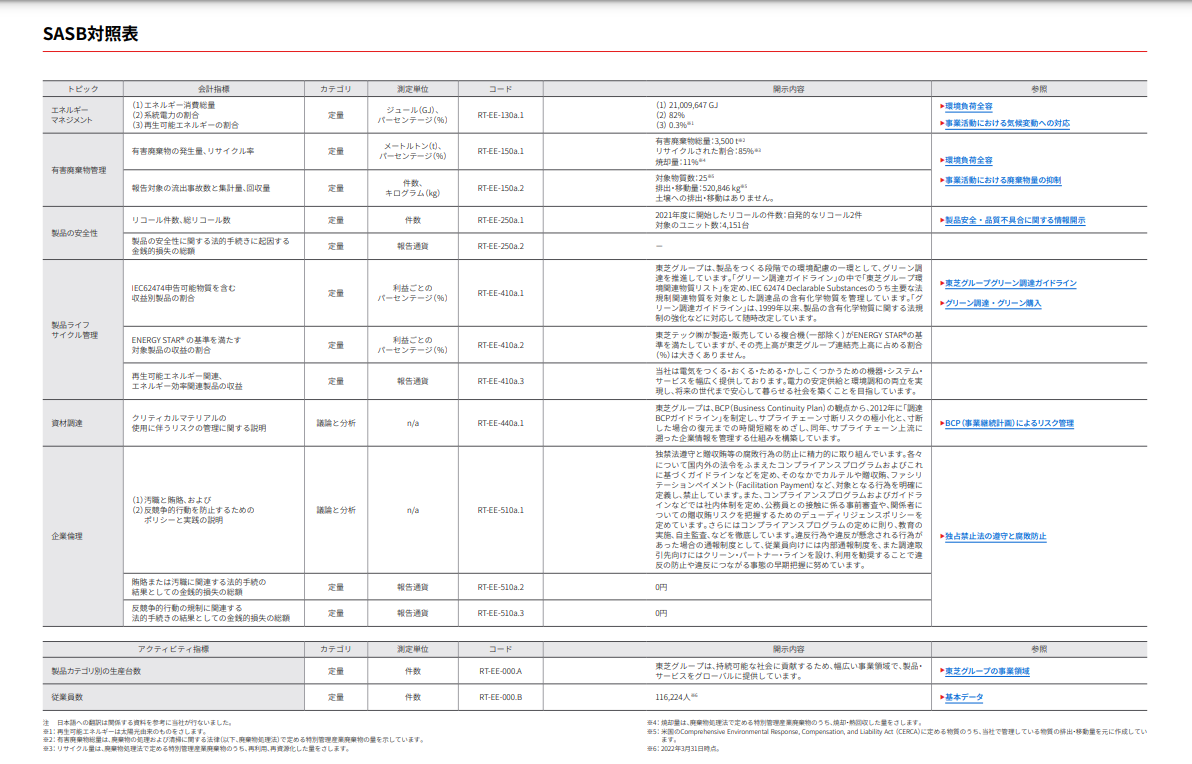Follow the 事業活動における廃棄物量の抑制 link

[x=1002, y=180]
